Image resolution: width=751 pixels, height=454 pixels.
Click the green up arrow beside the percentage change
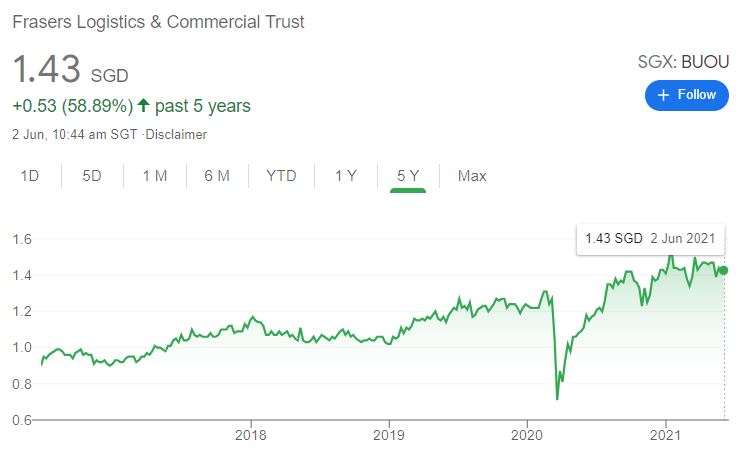(145, 106)
